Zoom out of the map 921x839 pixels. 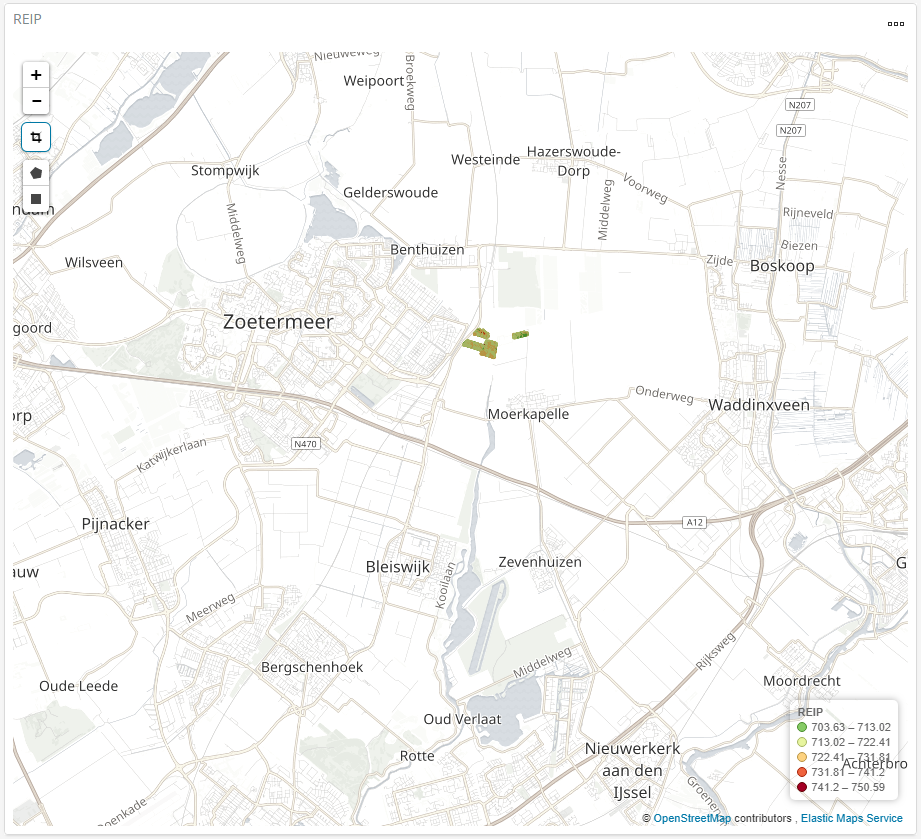coord(36,101)
